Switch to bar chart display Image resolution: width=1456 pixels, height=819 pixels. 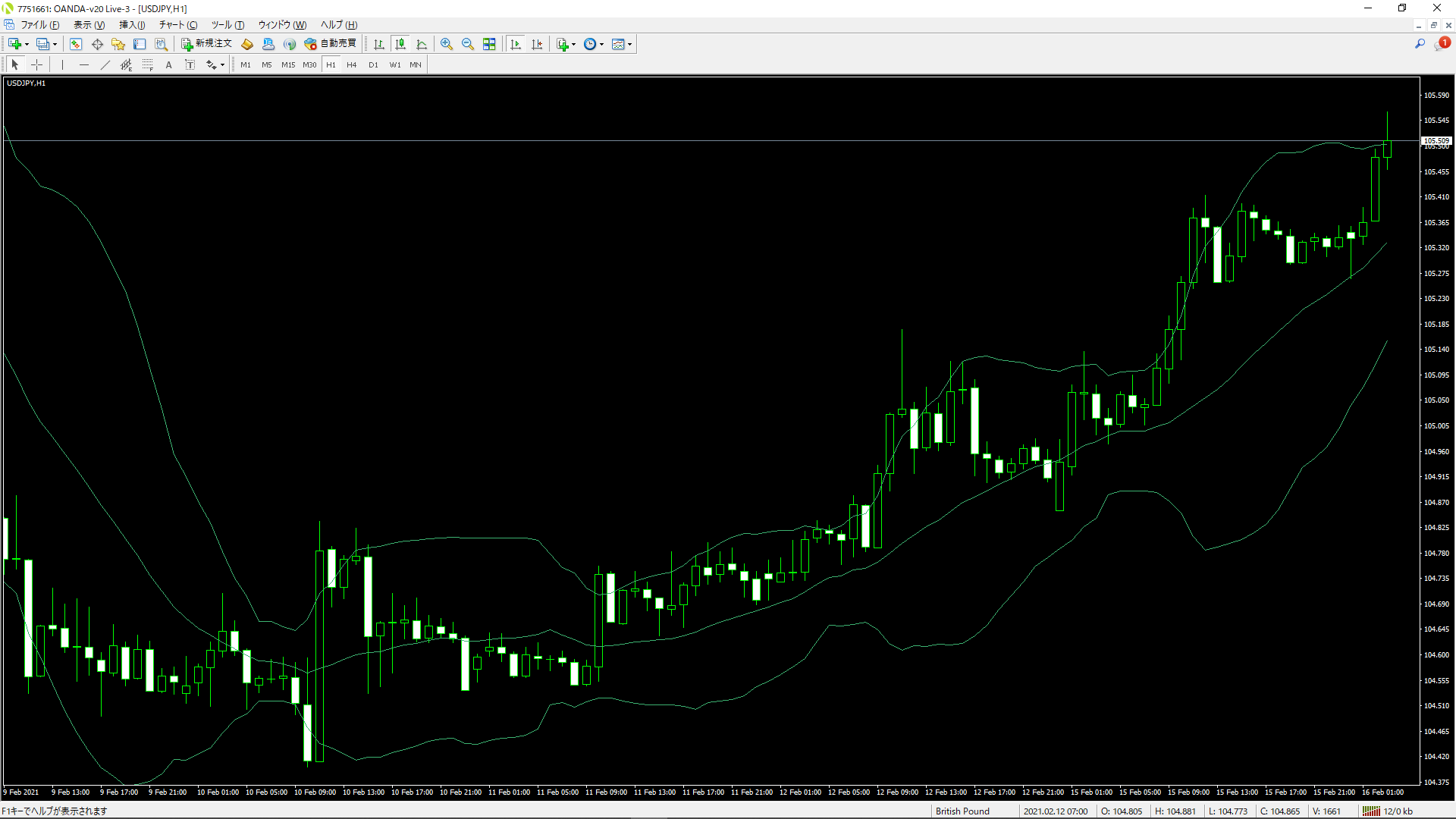(379, 44)
